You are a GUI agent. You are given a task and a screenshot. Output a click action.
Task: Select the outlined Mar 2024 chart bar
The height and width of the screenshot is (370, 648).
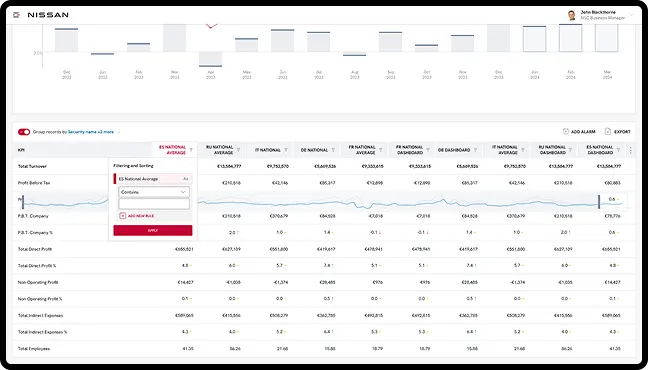tap(607, 38)
